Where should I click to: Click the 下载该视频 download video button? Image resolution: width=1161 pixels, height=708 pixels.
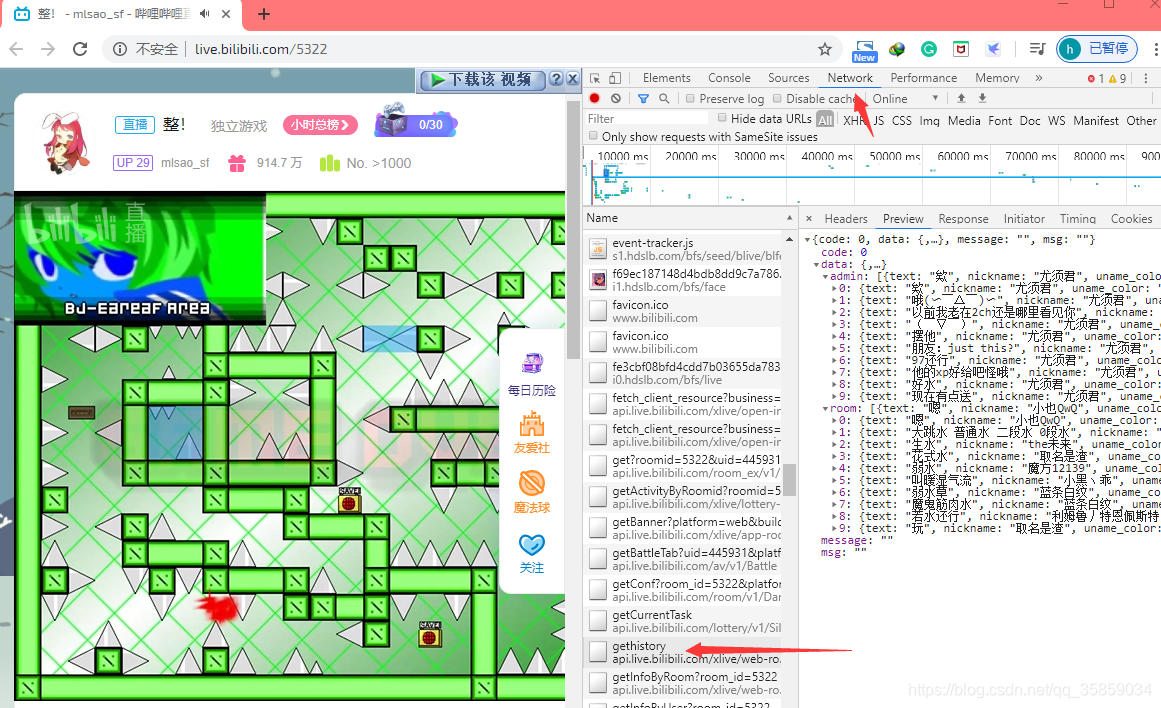[x=483, y=79]
